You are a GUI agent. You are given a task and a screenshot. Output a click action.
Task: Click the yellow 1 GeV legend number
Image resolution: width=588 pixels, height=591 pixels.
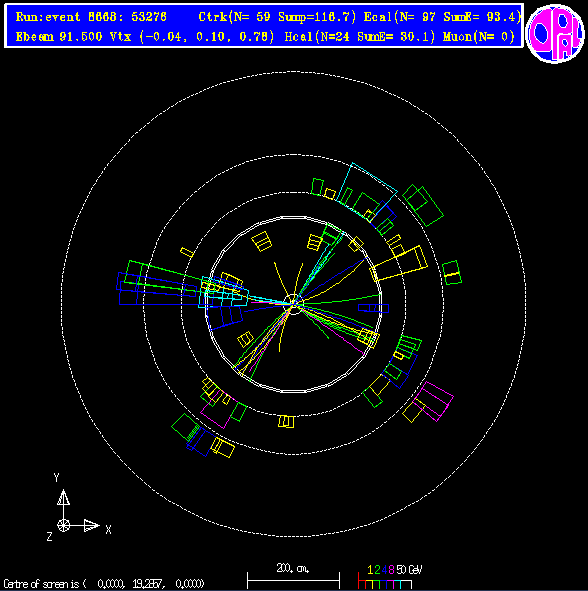[x=370, y=570]
